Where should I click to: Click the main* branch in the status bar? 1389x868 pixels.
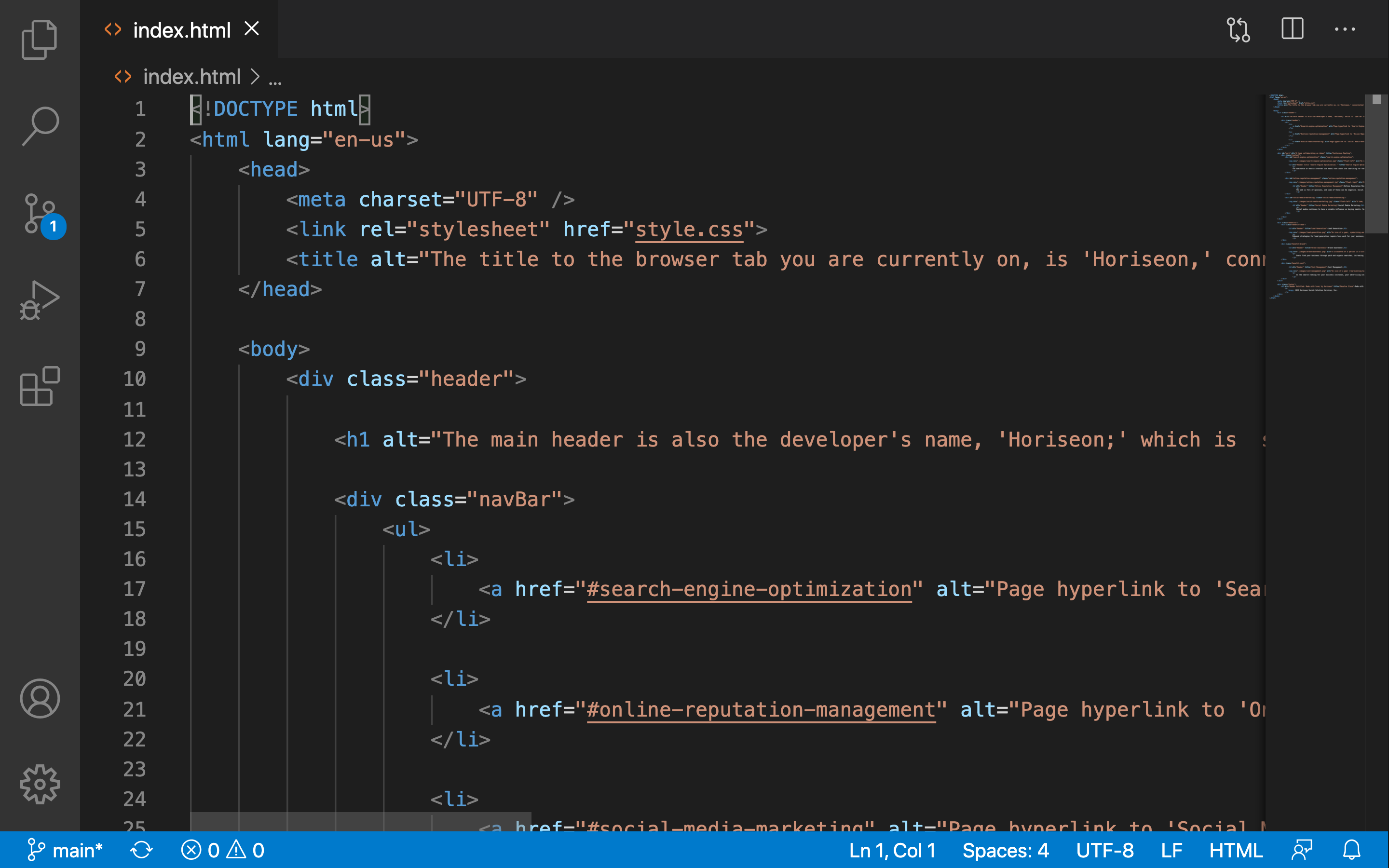point(65,850)
